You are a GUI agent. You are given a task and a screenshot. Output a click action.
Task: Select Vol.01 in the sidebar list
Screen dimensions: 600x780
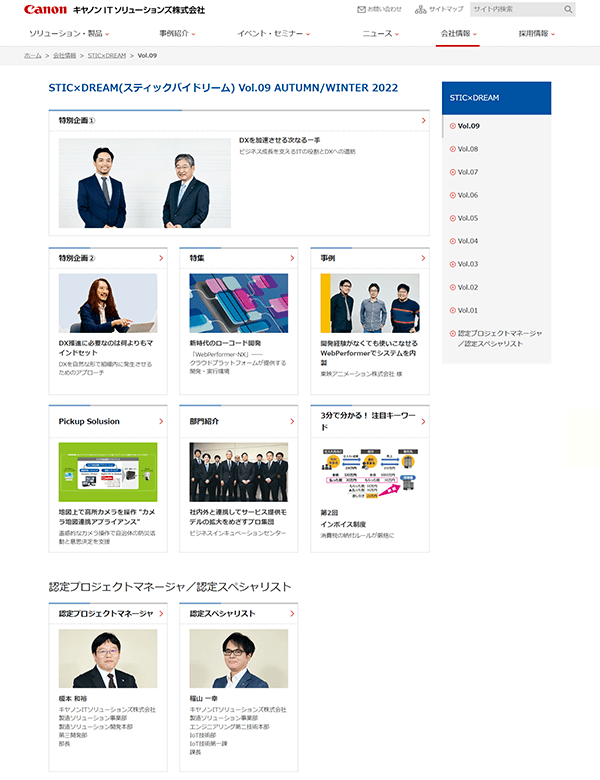point(468,310)
